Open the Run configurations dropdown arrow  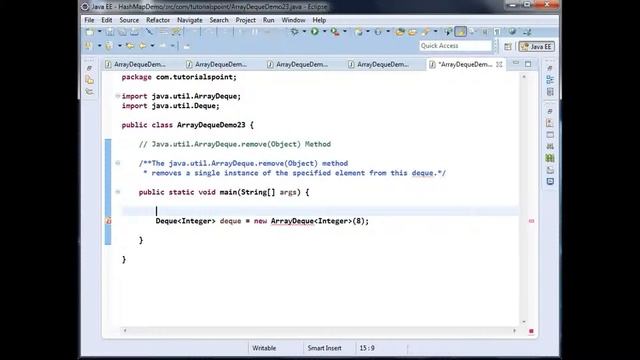point(324,31)
